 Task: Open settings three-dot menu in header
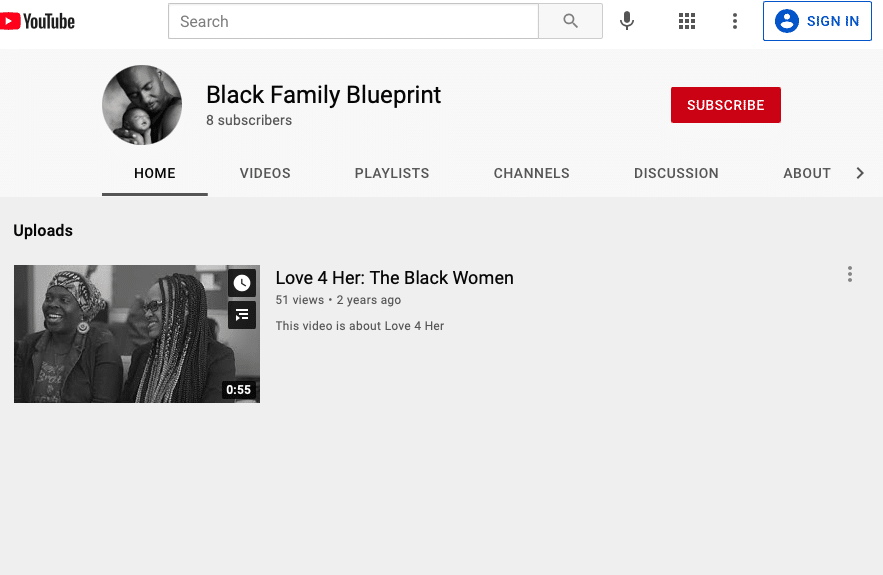tap(734, 21)
